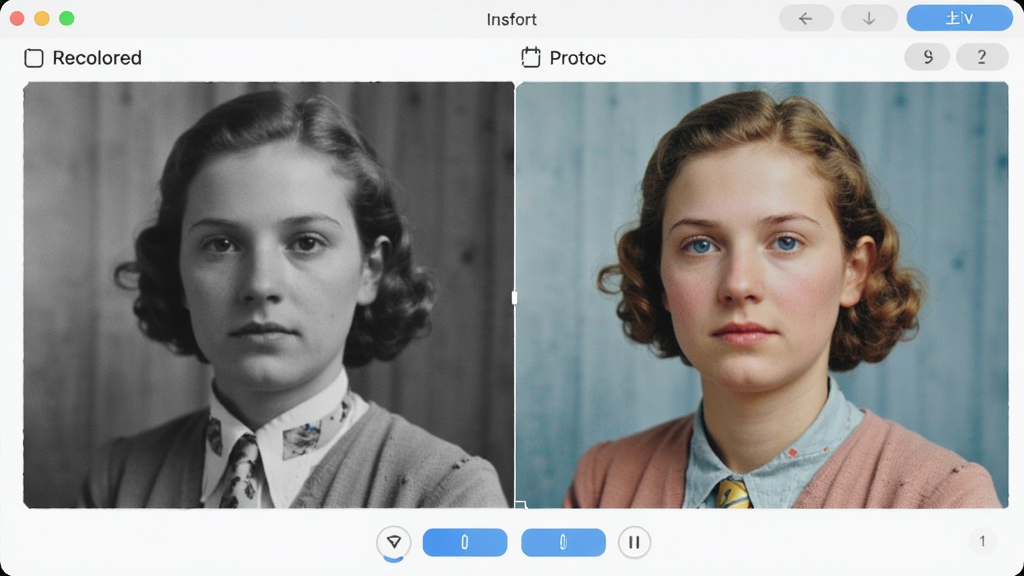The width and height of the screenshot is (1024, 576).
Task: Close the window with red button
Action: tap(18, 18)
